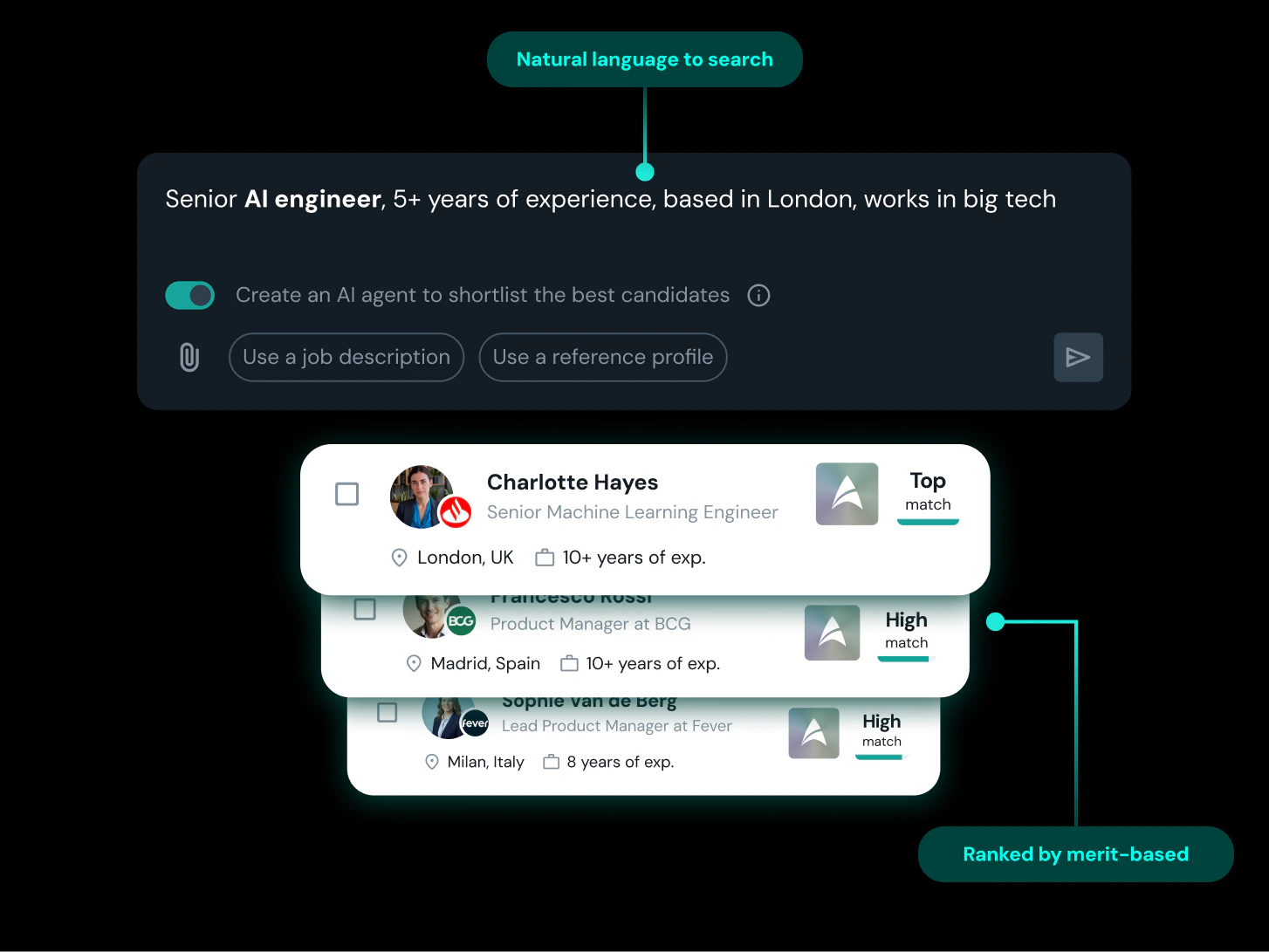Click the BCG logo on Francesco's profile photo
This screenshot has width=1269, height=952.
click(463, 621)
